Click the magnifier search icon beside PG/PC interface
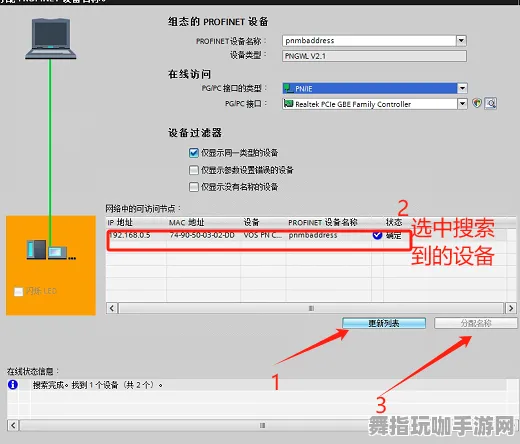The width and height of the screenshot is (520, 444). point(490,104)
